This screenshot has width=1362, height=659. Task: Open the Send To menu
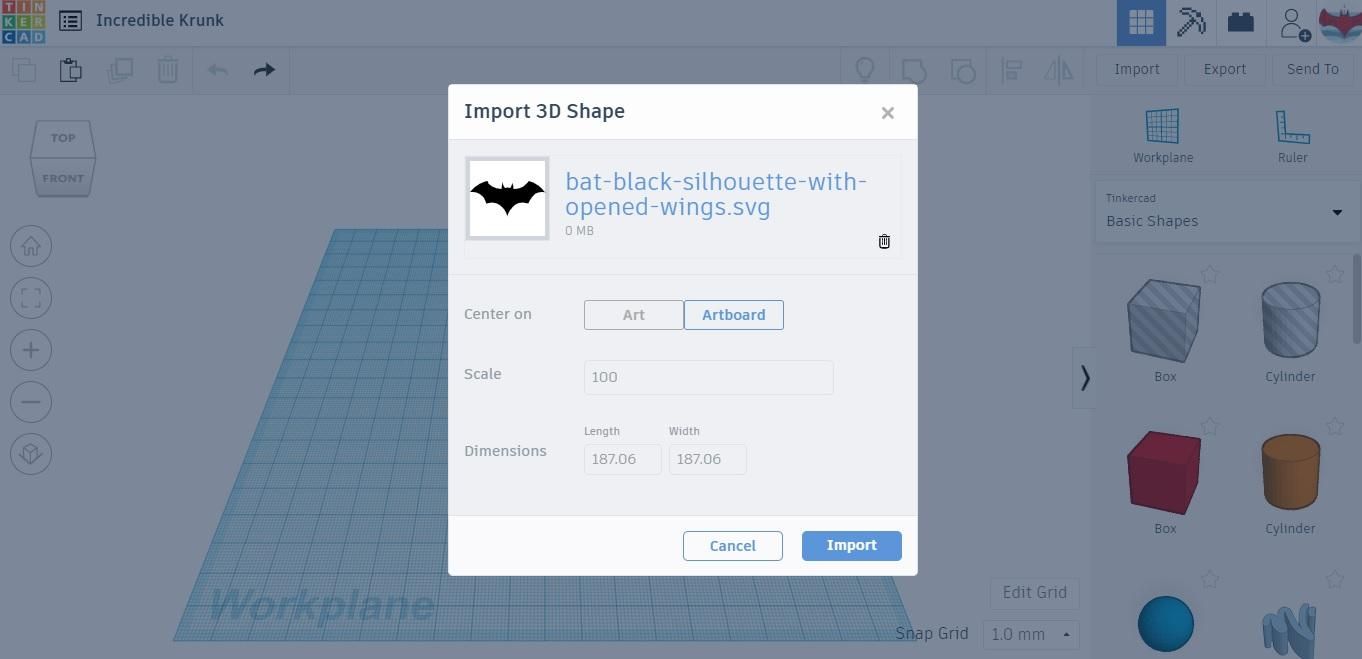[1312, 69]
